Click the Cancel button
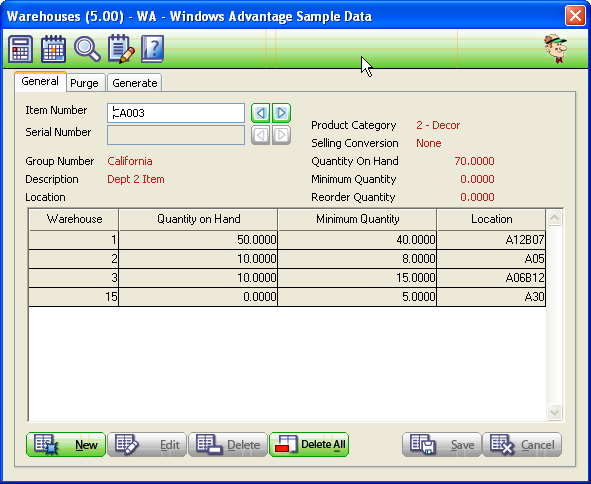This screenshot has width=591, height=484. (x=522, y=445)
